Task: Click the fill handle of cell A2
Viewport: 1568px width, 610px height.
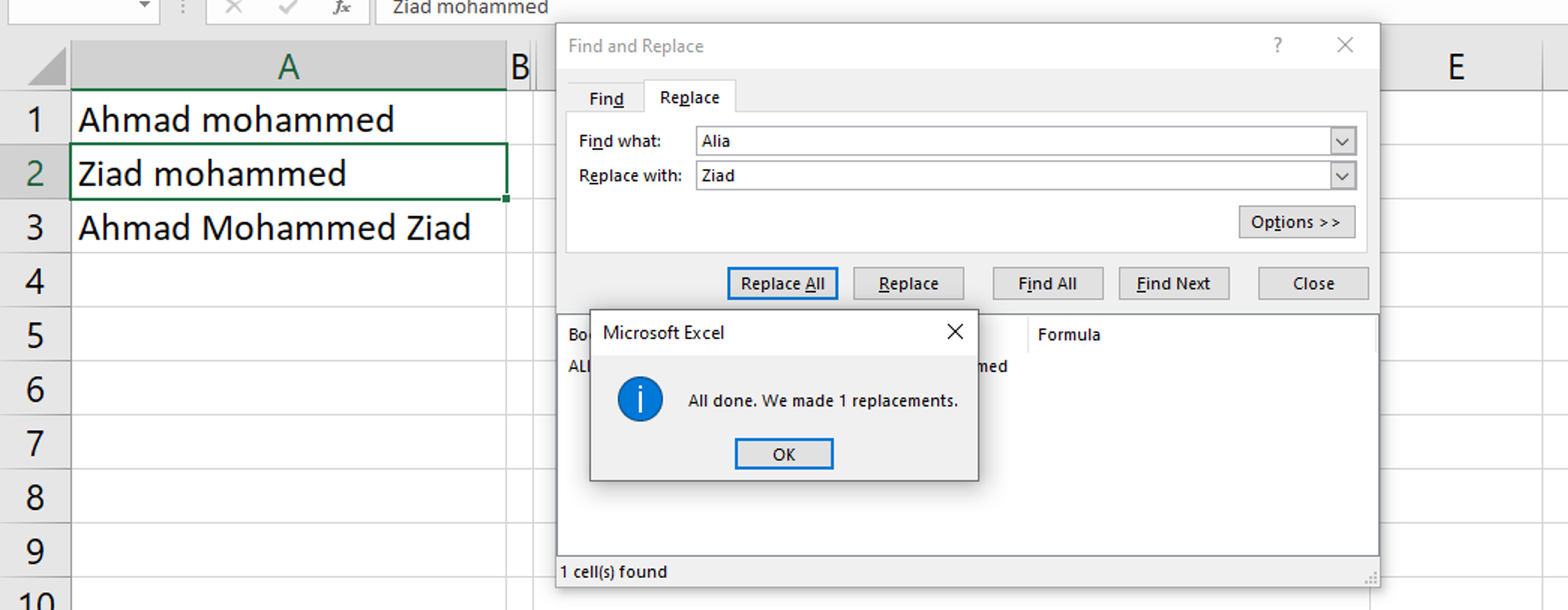Action: click(x=506, y=199)
